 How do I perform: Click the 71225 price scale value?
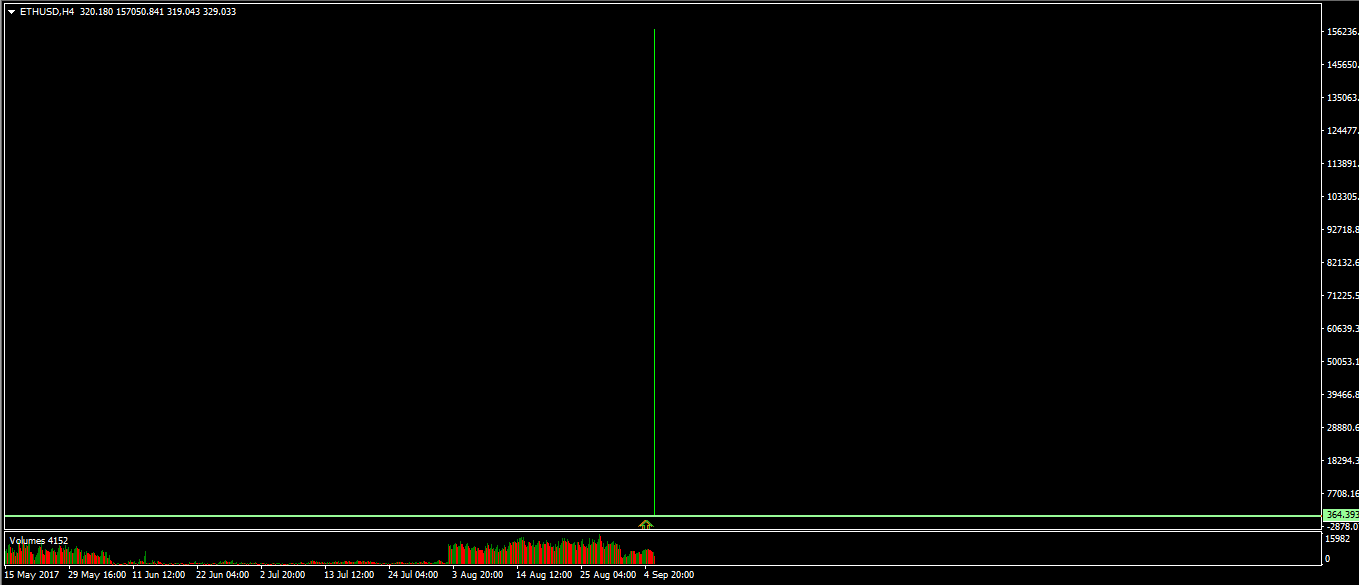pos(1342,296)
